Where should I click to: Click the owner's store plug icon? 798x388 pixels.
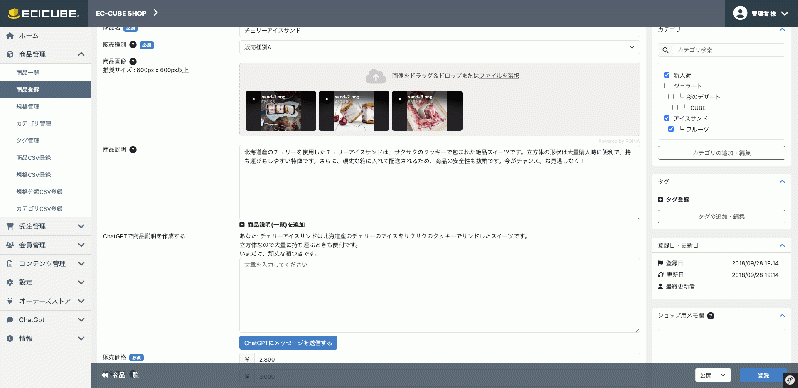[x=10, y=301]
